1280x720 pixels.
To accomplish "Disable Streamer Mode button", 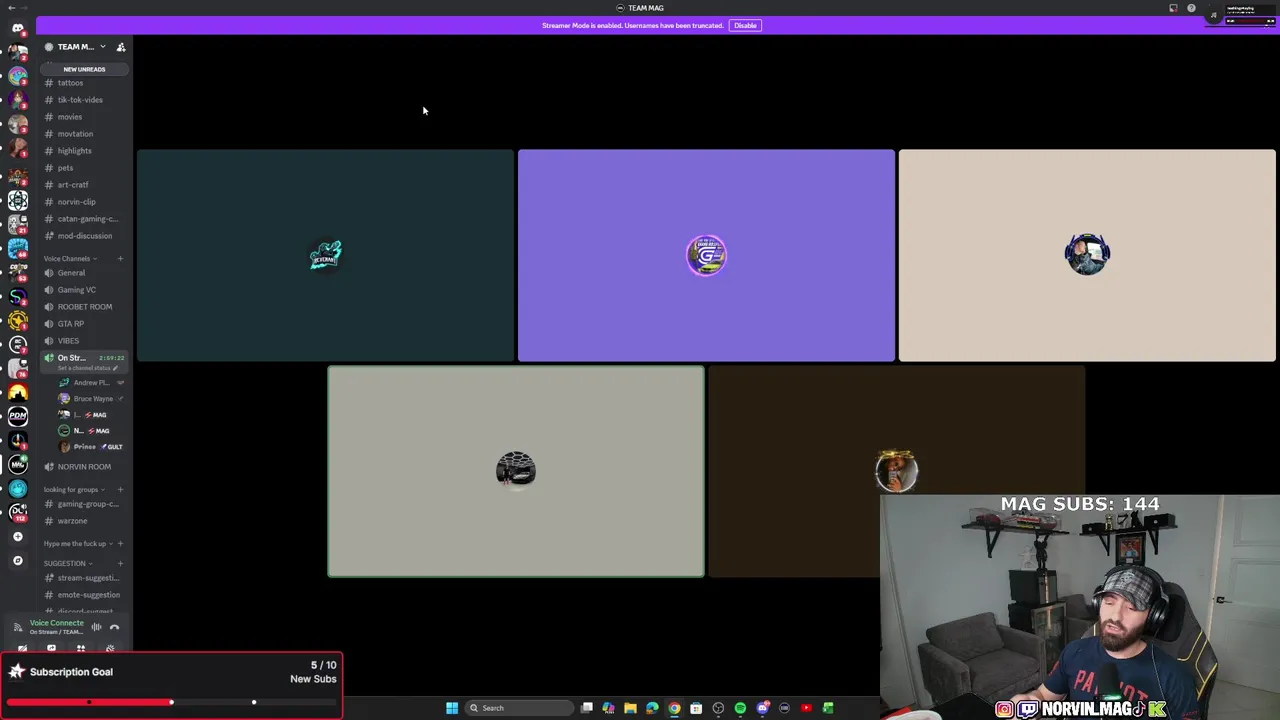I will [745, 25].
